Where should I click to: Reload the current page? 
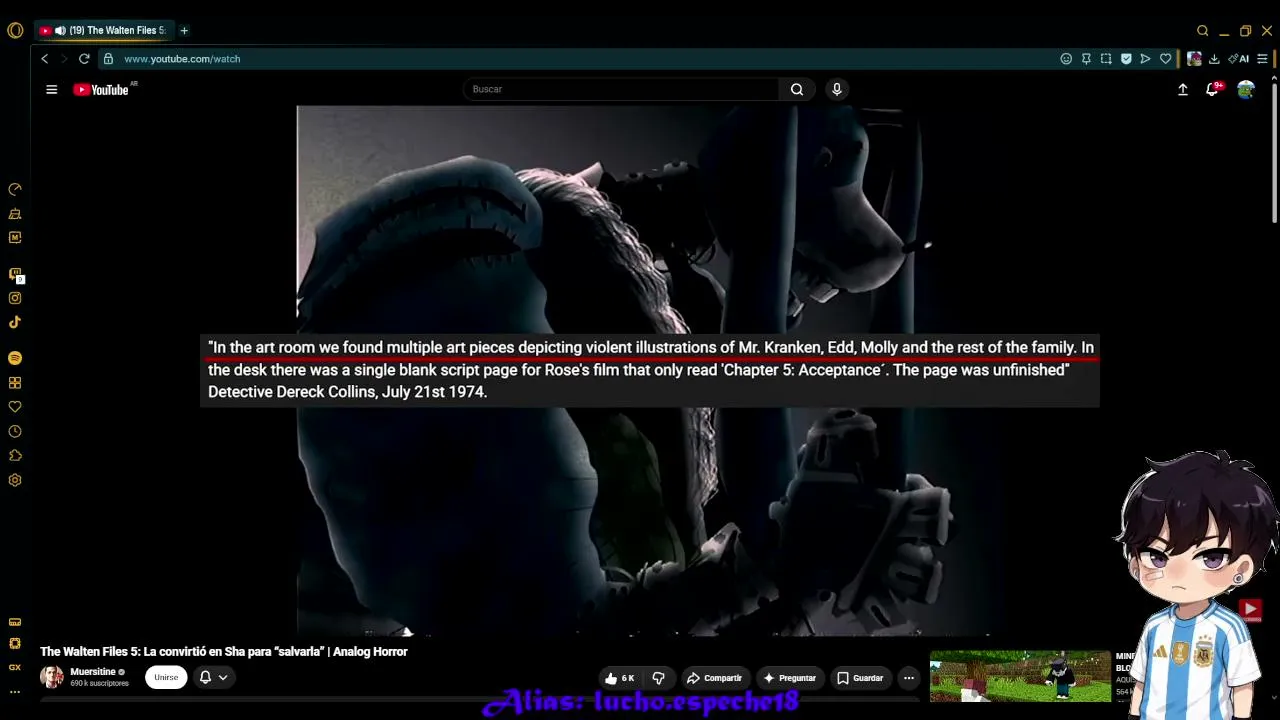84,59
